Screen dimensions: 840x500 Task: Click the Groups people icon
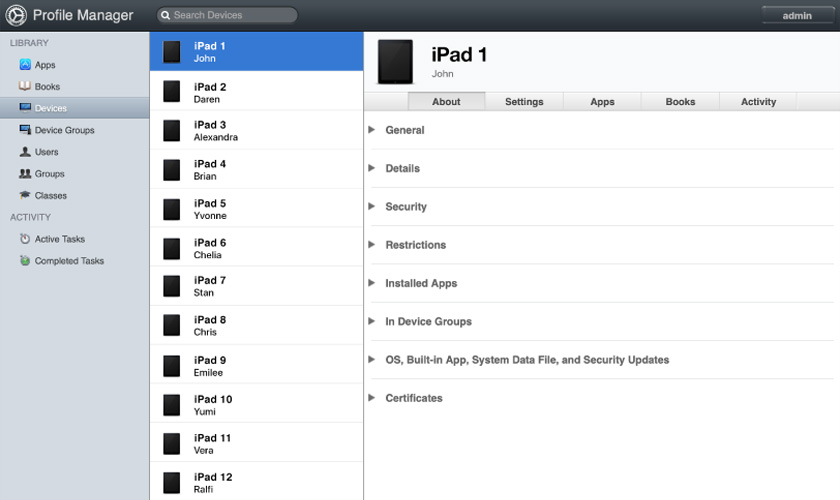click(25, 173)
